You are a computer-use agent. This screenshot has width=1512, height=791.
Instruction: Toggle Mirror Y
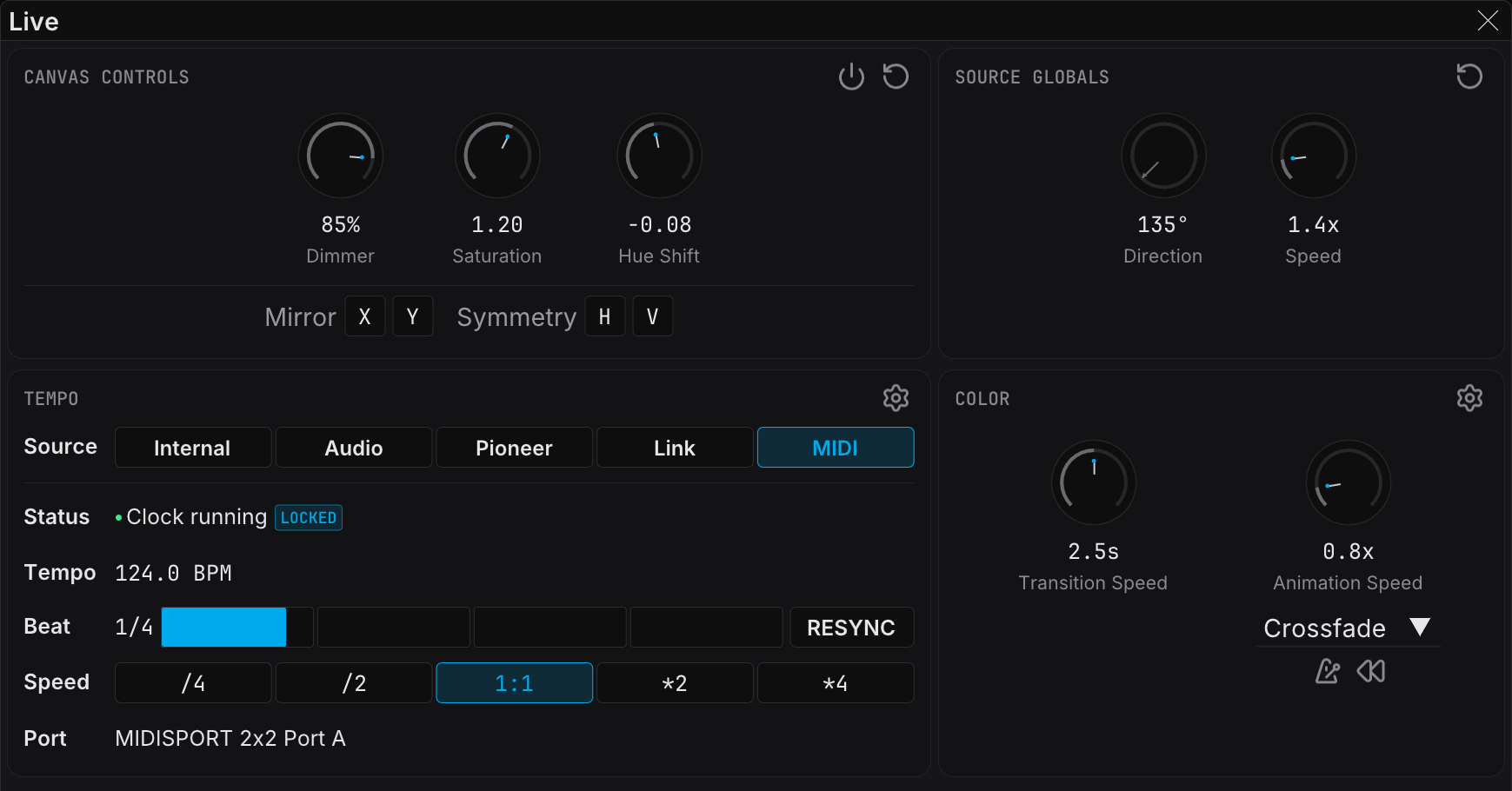pos(413,316)
